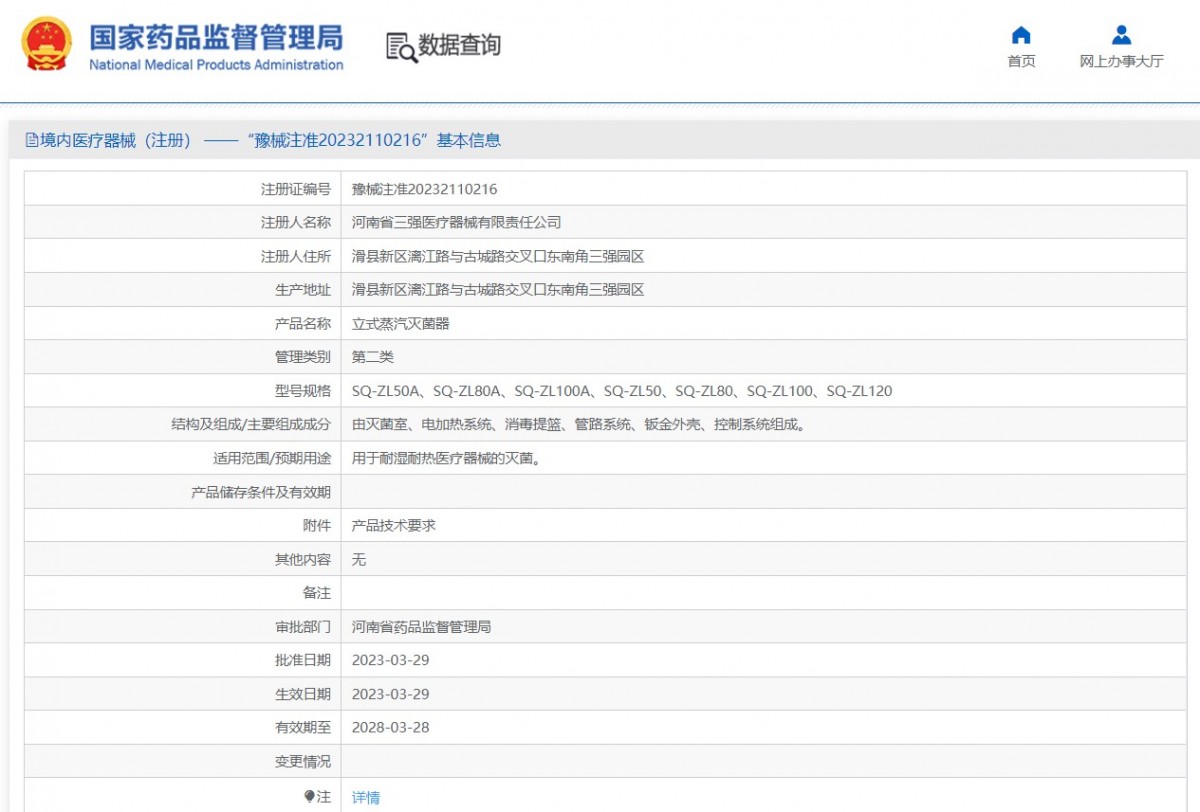Click 结构及组成/主要组成成分 label
1200x812 pixels.
(251, 425)
